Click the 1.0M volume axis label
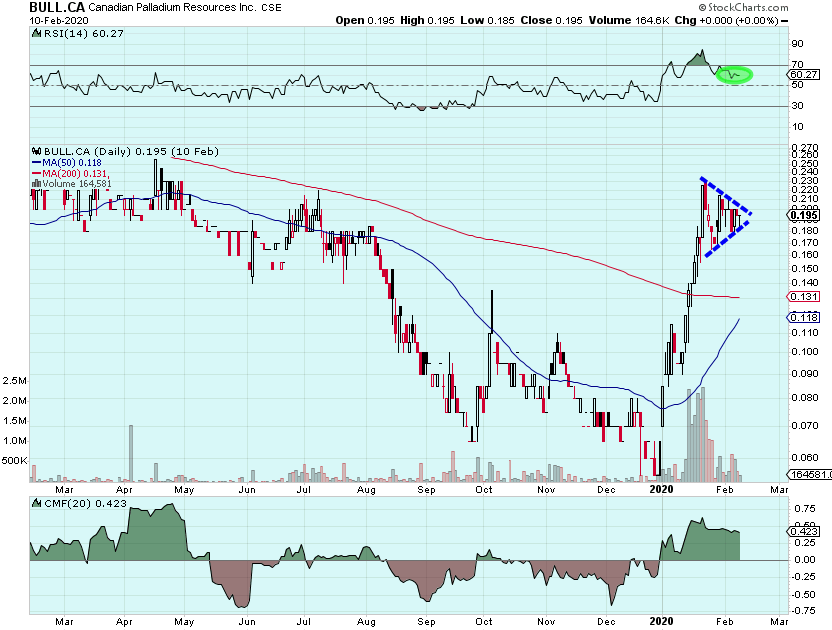 tap(14, 441)
